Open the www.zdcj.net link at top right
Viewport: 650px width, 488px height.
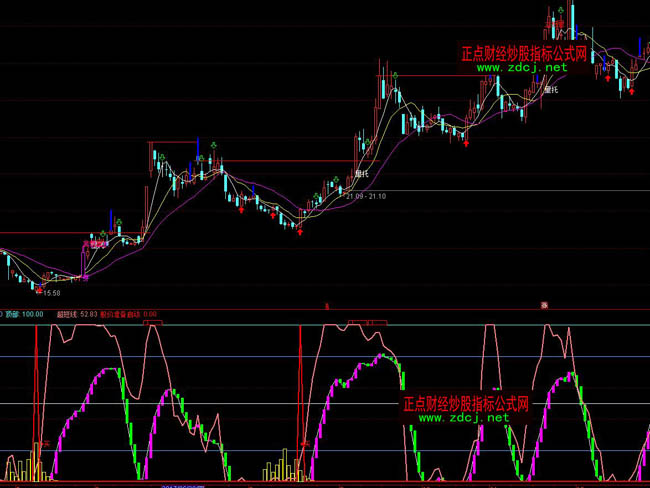pos(529,67)
